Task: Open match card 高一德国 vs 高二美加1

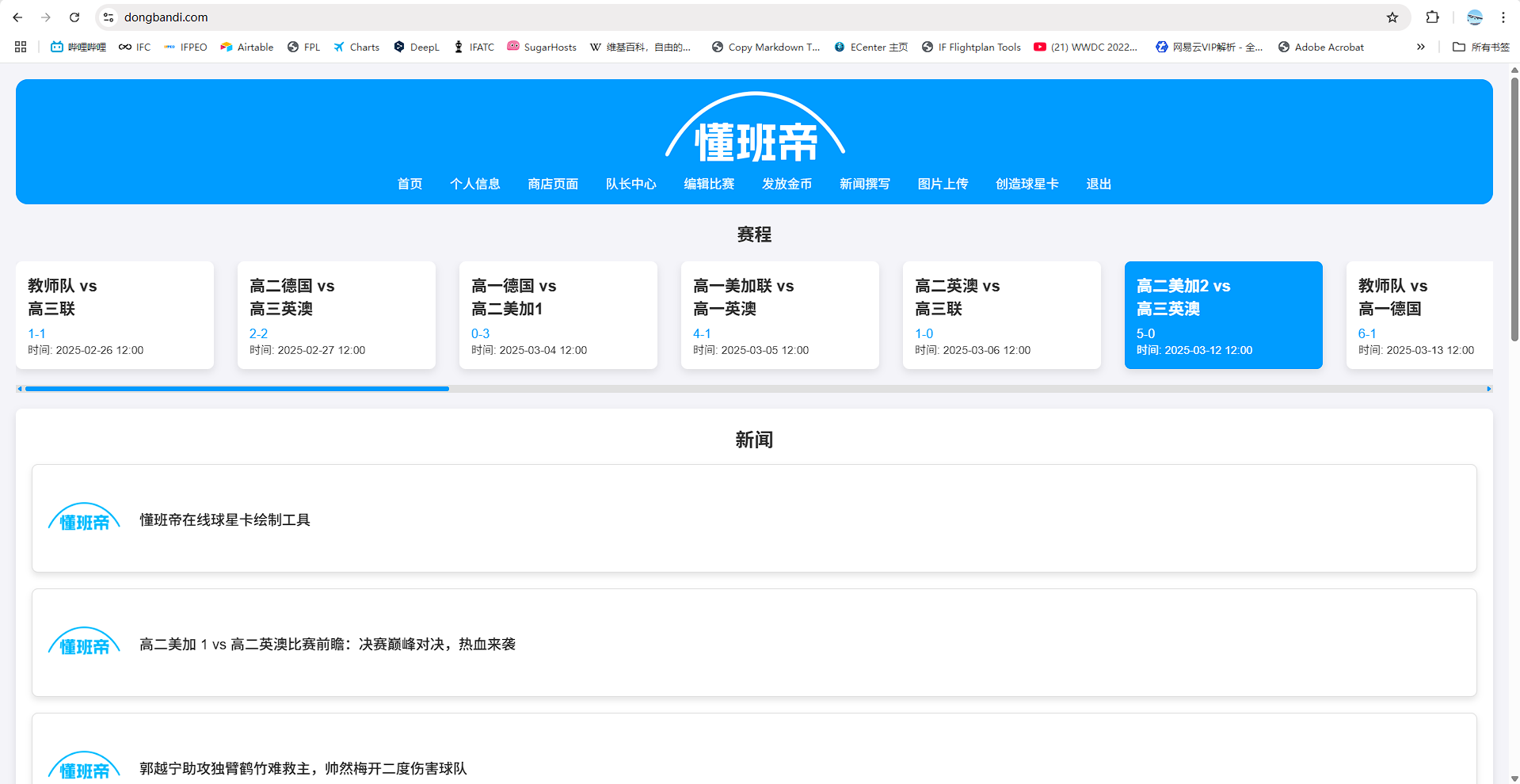Action: click(x=558, y=315)
